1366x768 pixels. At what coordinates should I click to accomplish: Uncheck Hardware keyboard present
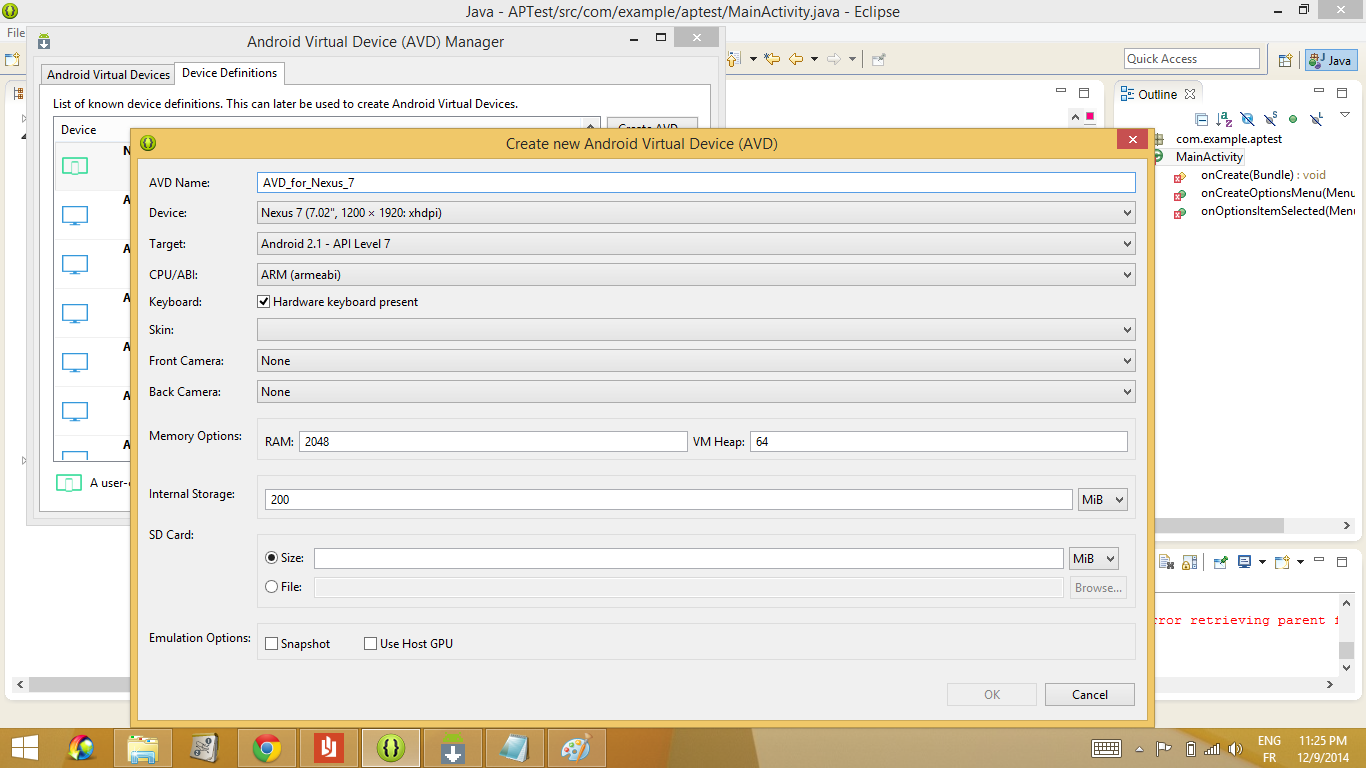[264, 301]
